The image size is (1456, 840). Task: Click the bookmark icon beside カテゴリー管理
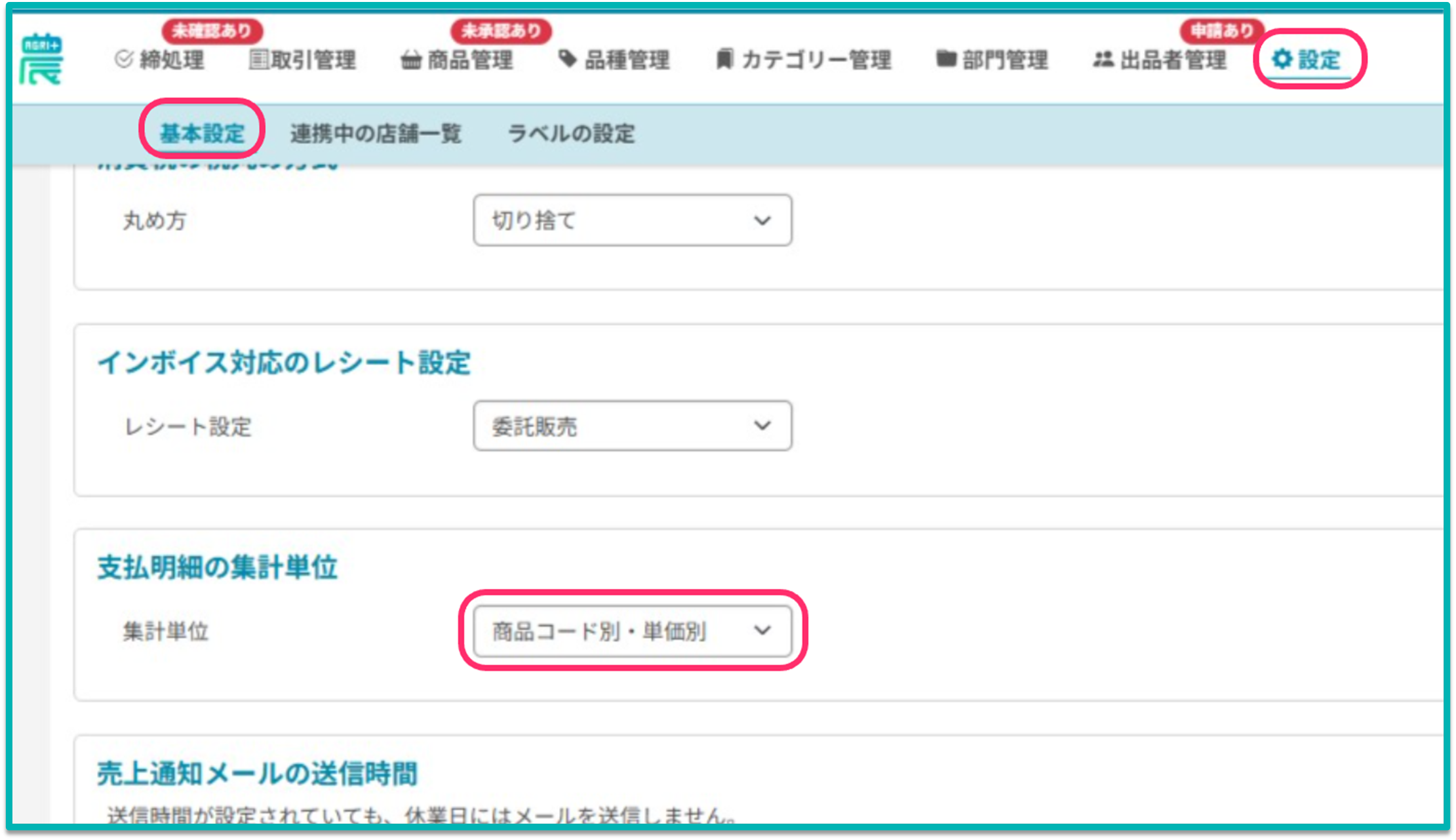724,60
